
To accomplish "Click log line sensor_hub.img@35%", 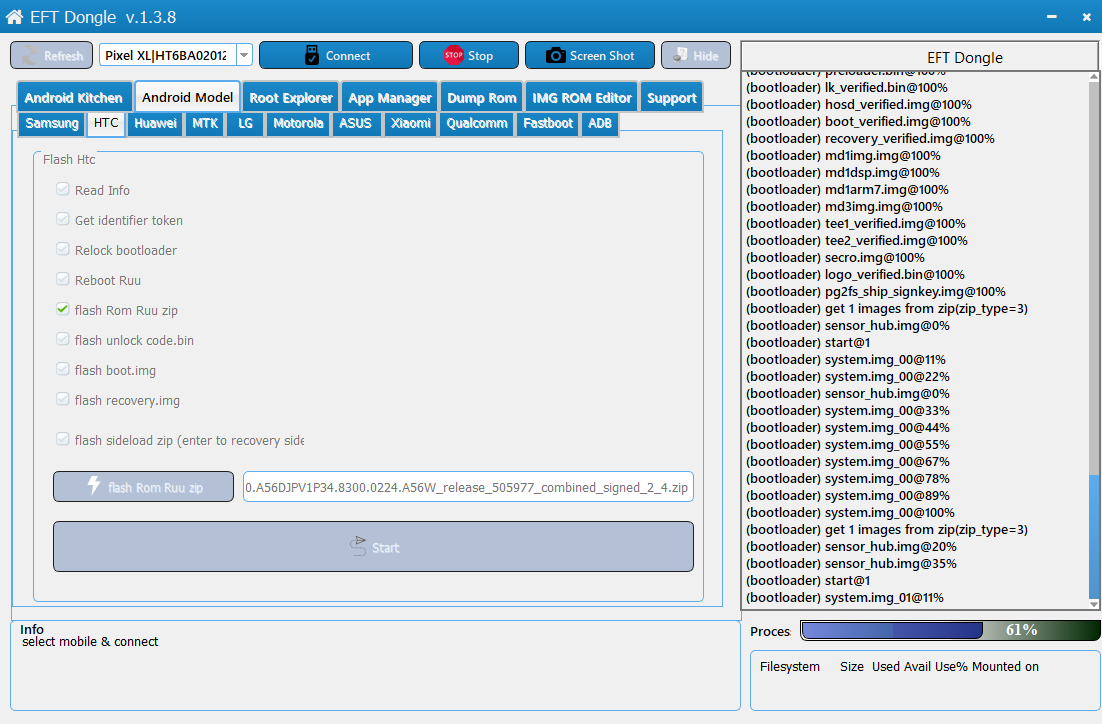I will pyautogui.click(x=851, y=564).
